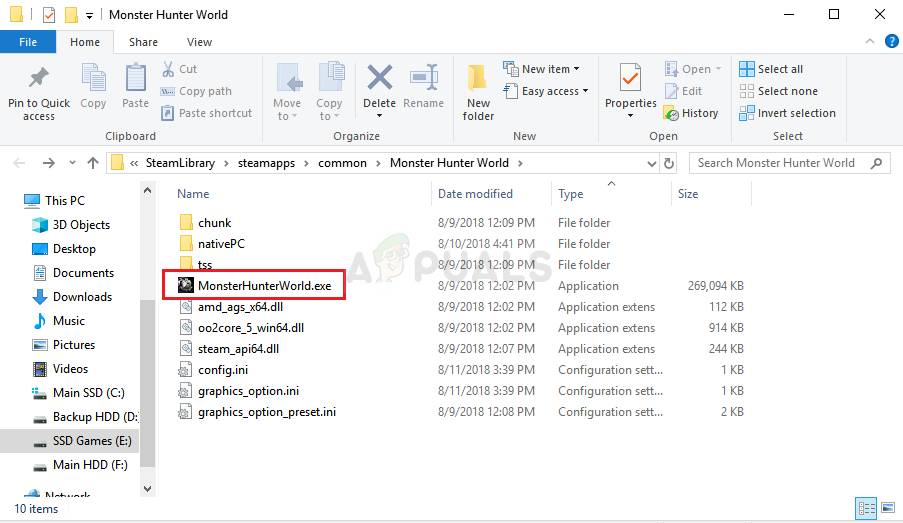Sort by the Type column header

point(570,194)
